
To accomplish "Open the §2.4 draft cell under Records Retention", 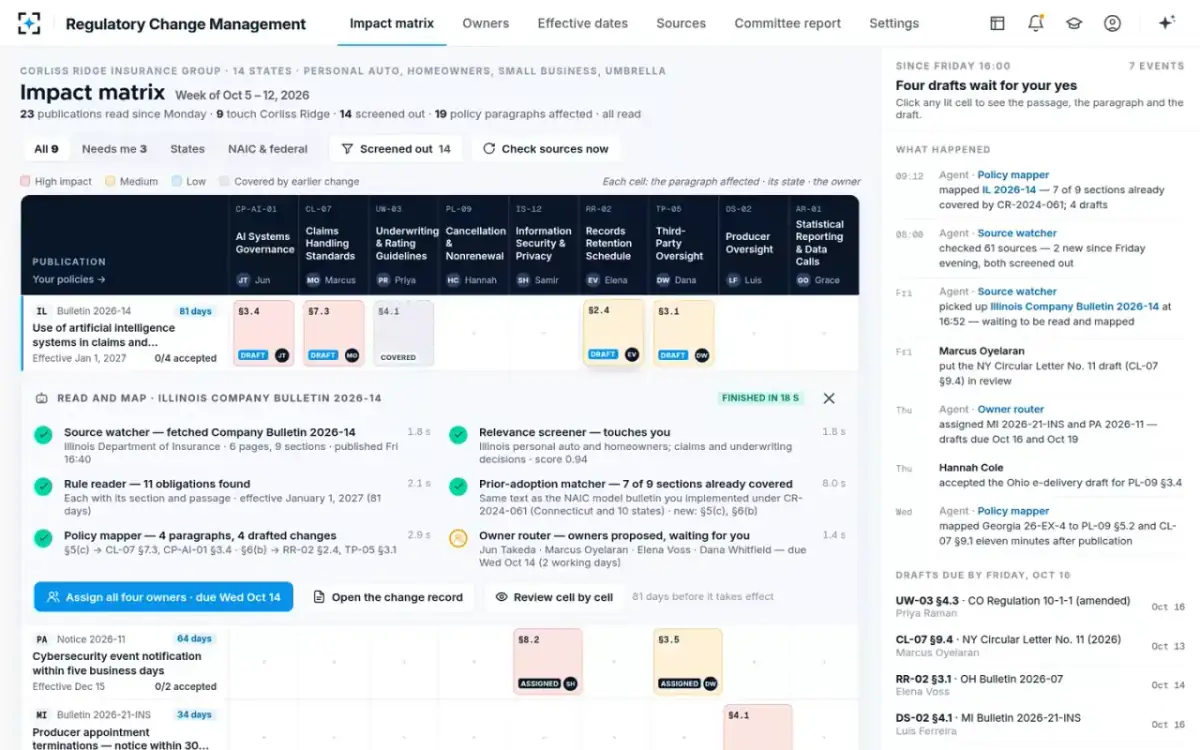I will [x=614, y=333].
